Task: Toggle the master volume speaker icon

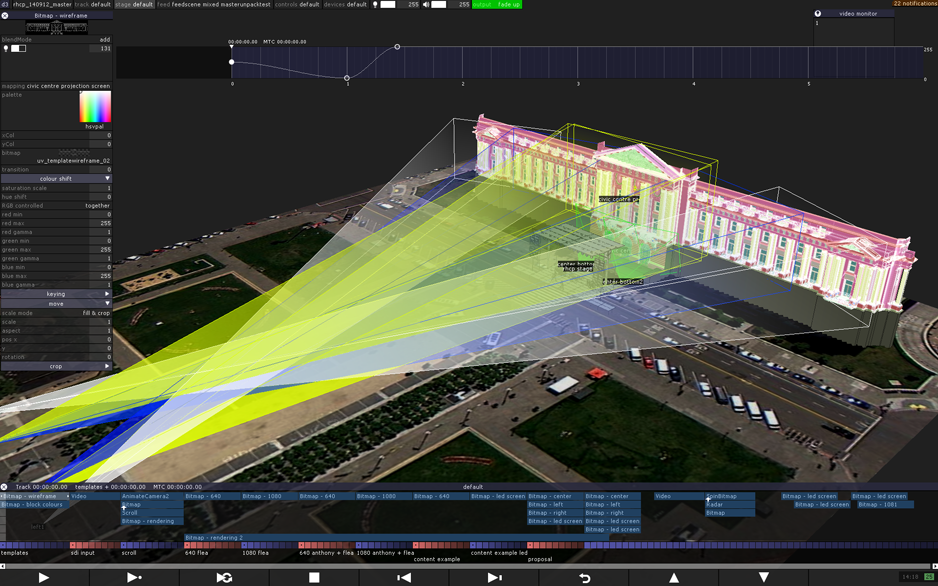Action: [426, 4]
